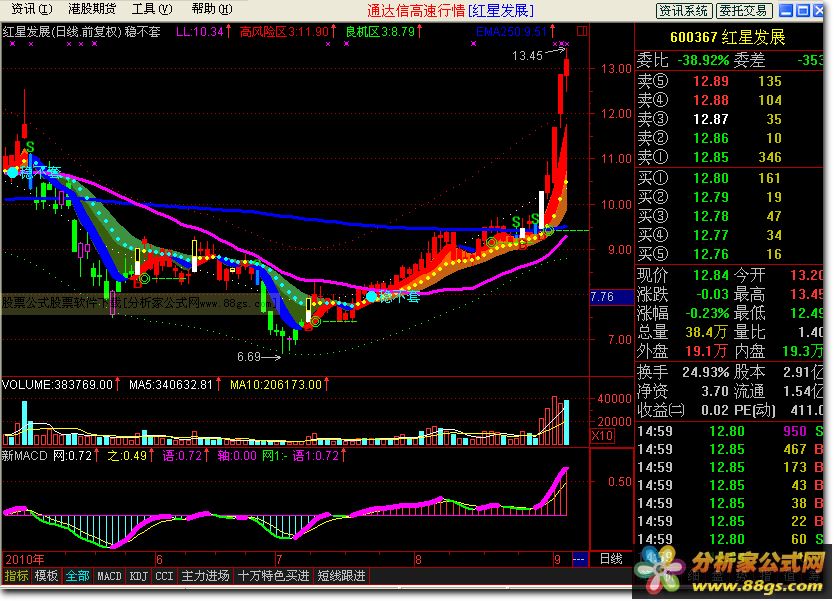The width and height of the screenshot is (834, 601).
Task: Maximize the 通达信 window
Action: [803, 10]
